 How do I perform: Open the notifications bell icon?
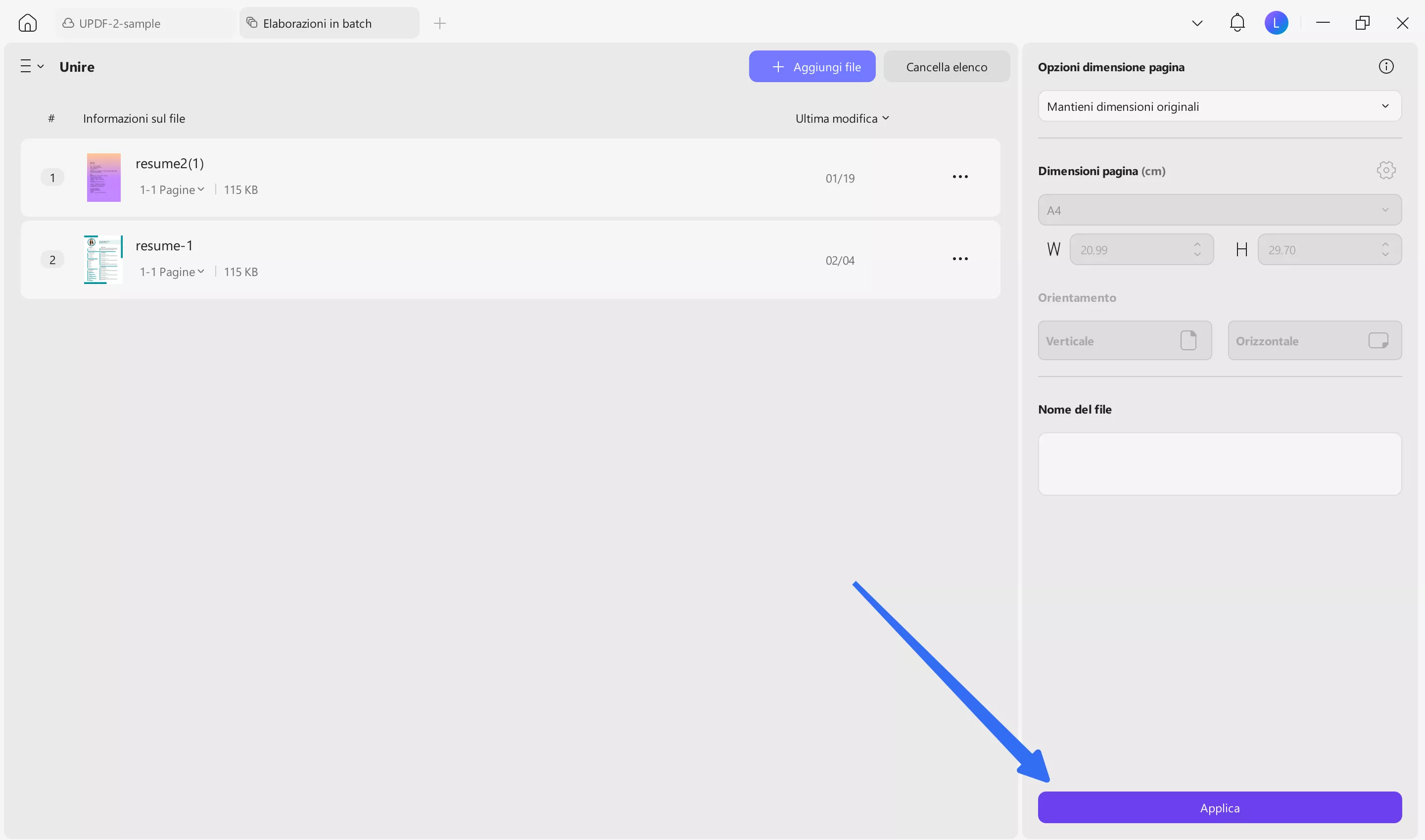(x=1236, y=23)
